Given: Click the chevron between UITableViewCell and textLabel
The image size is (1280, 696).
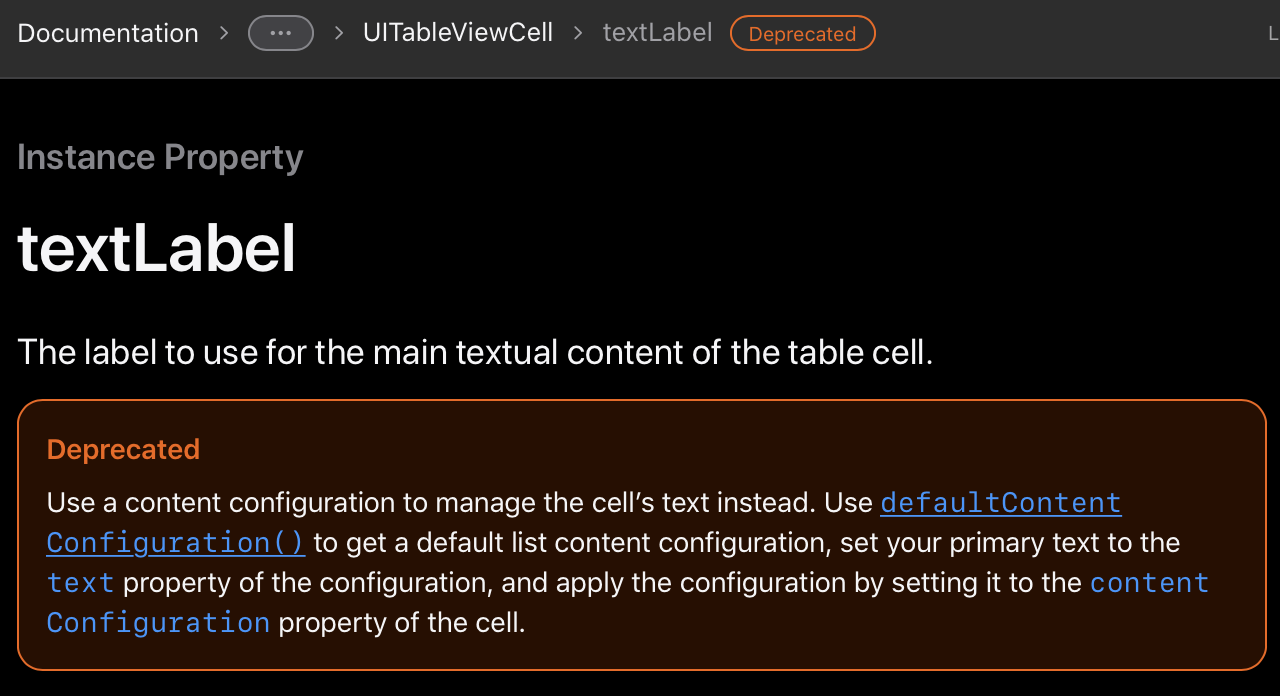Looking at the screenshot, I should pos(577,32).
